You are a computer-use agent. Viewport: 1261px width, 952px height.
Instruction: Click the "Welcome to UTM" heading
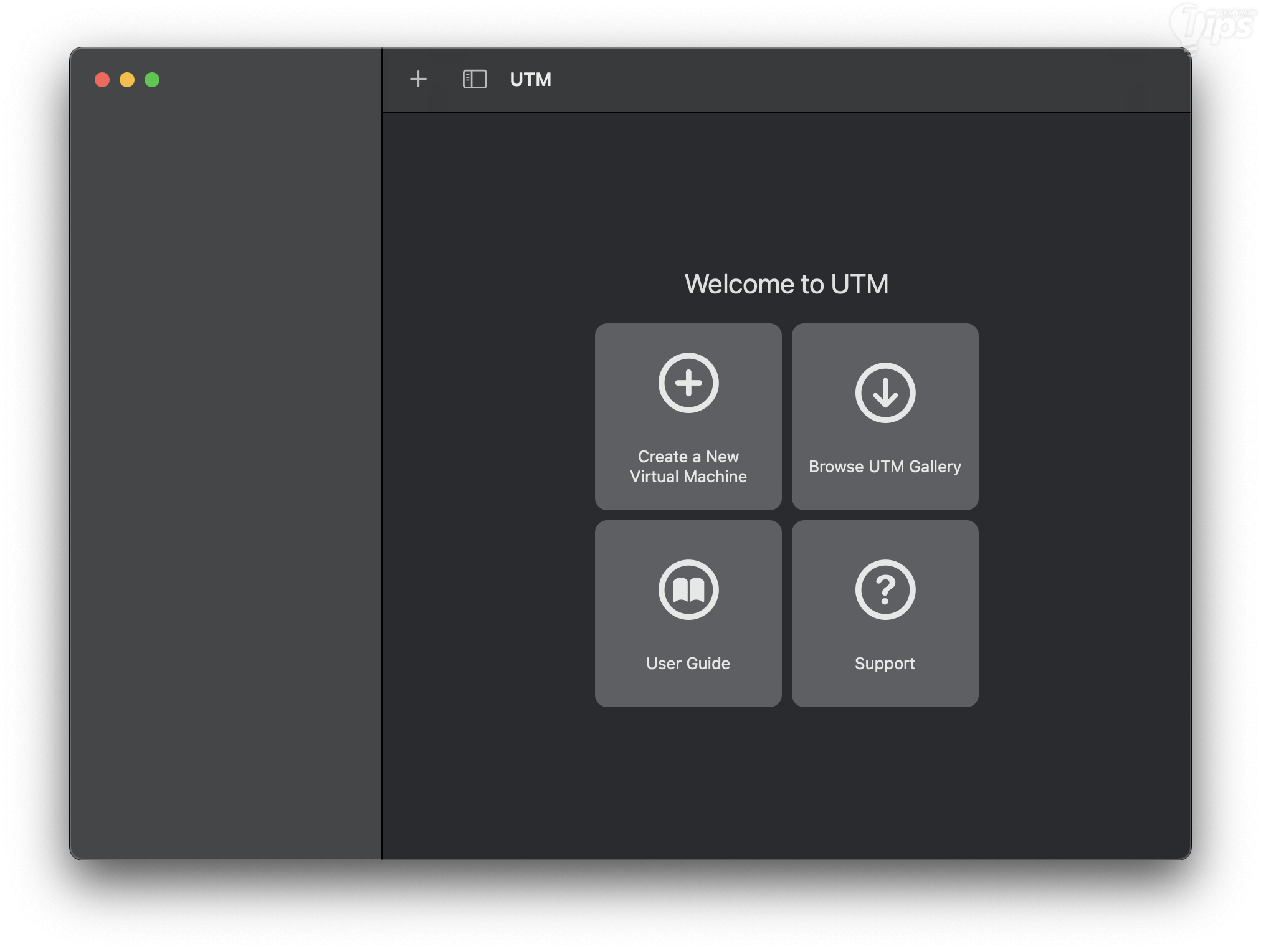786,284
